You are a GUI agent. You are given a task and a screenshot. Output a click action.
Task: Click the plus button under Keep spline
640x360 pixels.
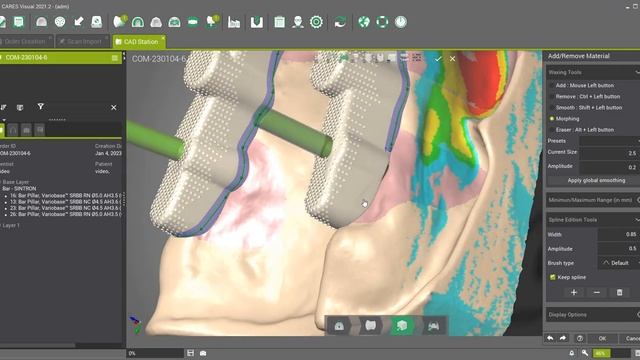574,292
